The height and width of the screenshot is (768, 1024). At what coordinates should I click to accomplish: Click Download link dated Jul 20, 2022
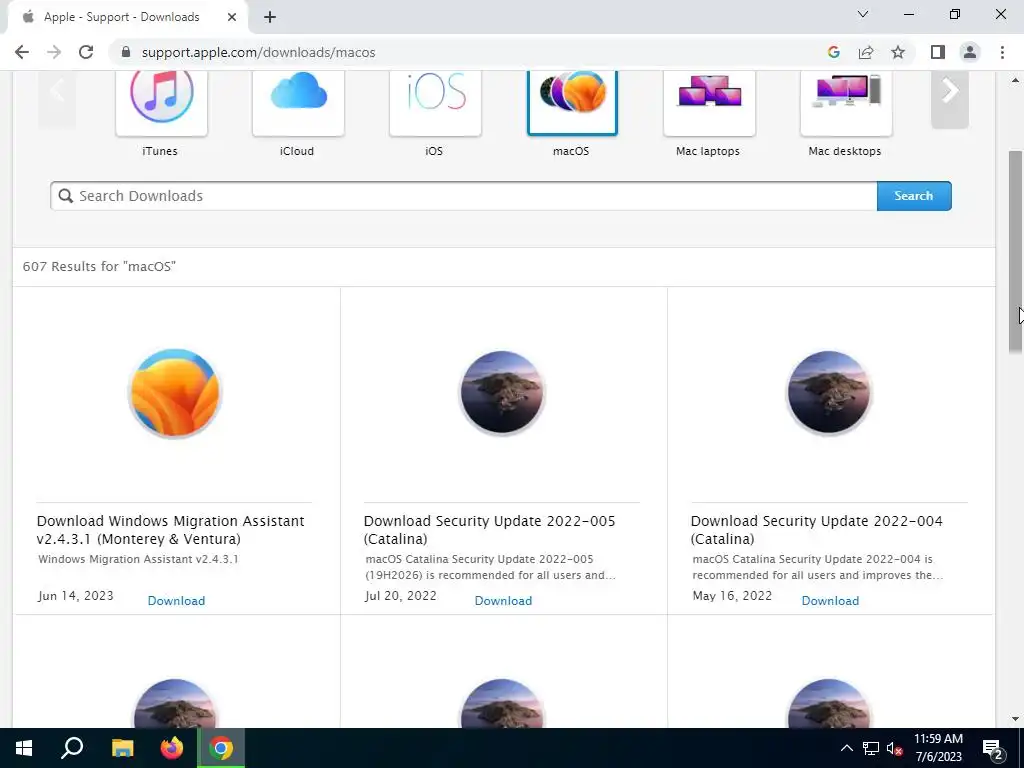(504, 601)
